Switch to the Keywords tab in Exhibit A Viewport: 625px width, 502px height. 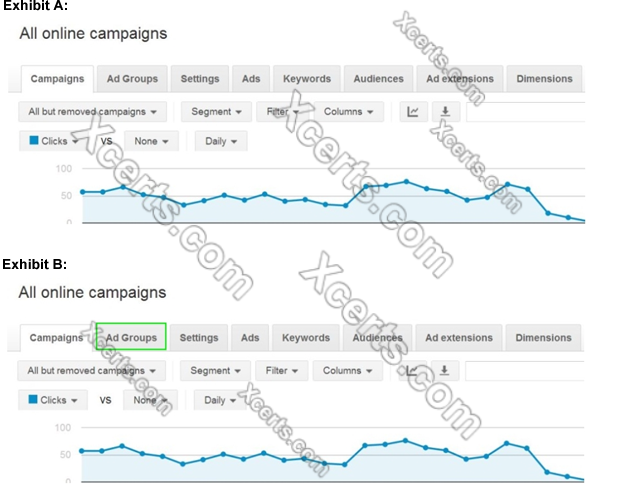tap(306, 79)
